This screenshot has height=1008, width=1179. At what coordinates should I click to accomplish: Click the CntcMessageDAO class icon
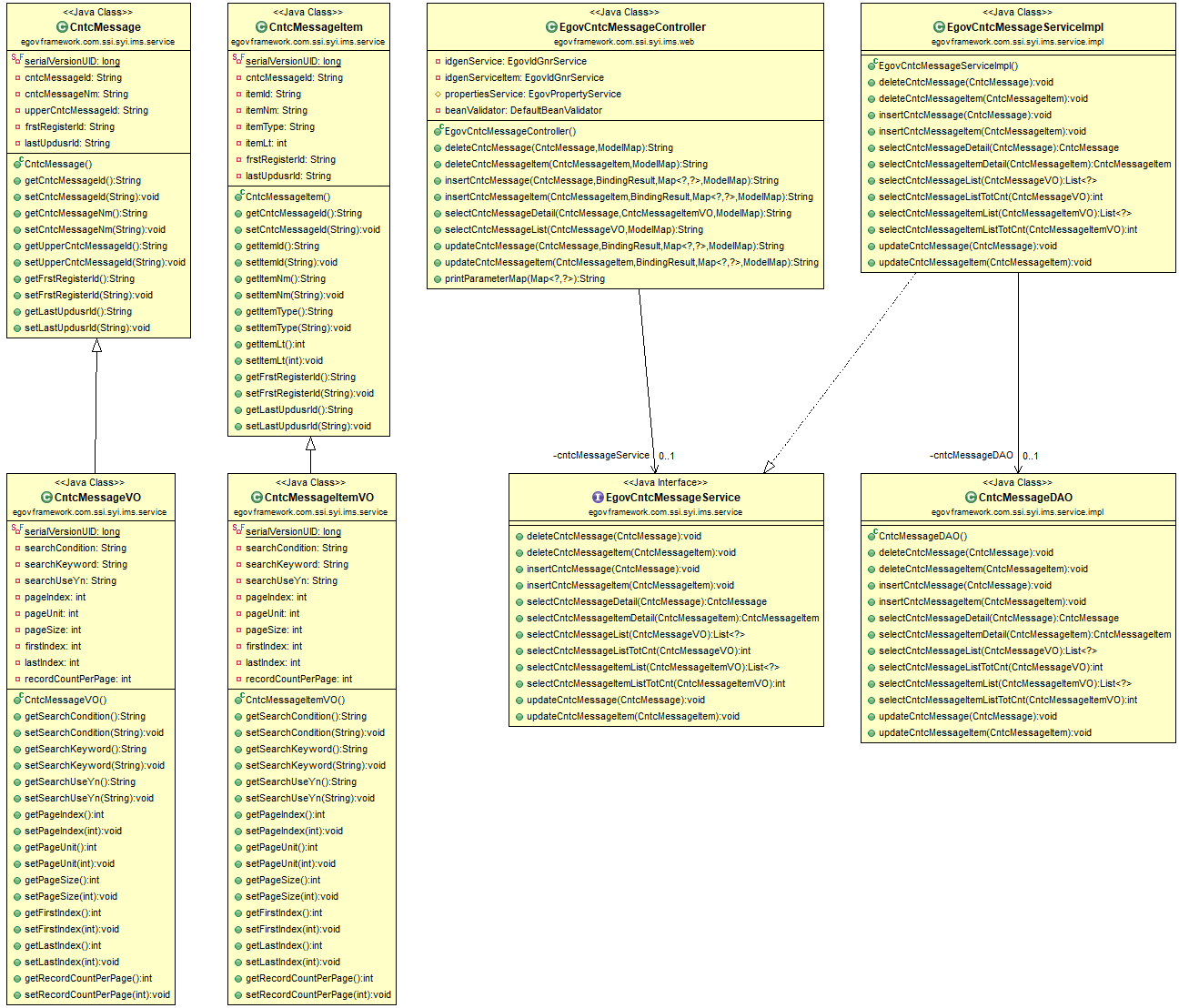tap(971, 498)
